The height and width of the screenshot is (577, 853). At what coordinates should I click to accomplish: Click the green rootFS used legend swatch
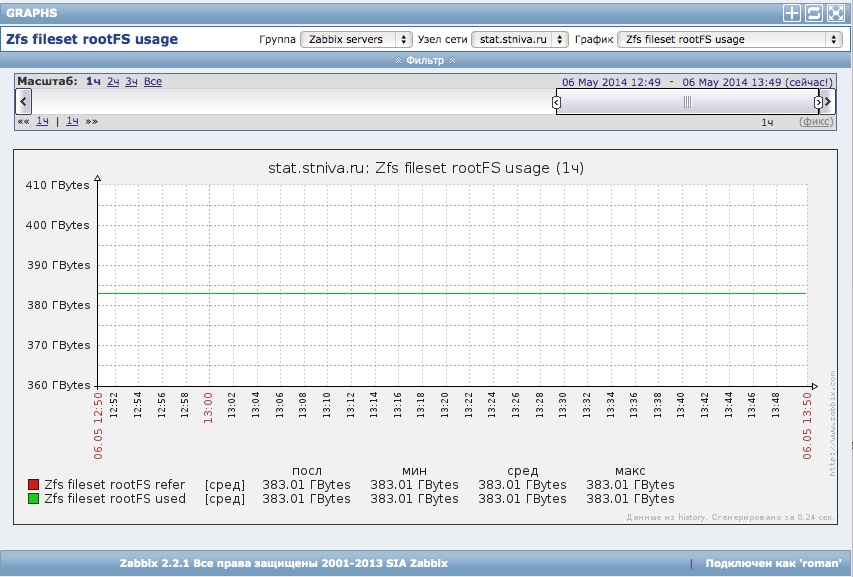tap(33, 498)
